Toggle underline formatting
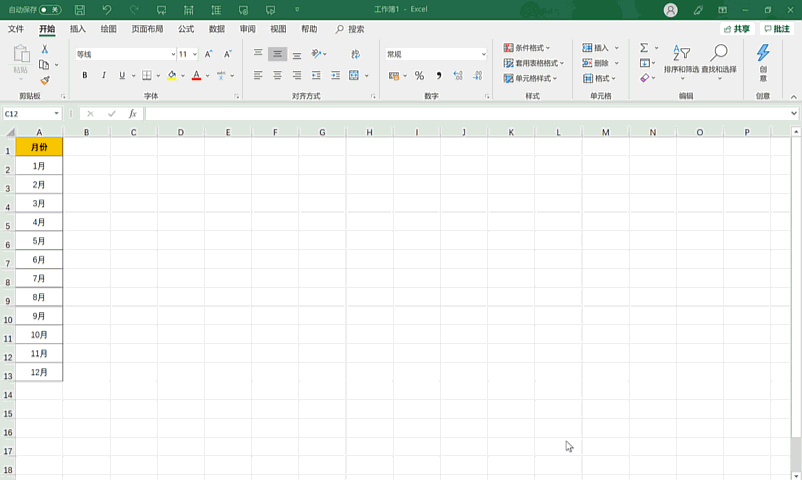Image resolution: width=802 pixels, height=480 pixels. tap(122, 75)
